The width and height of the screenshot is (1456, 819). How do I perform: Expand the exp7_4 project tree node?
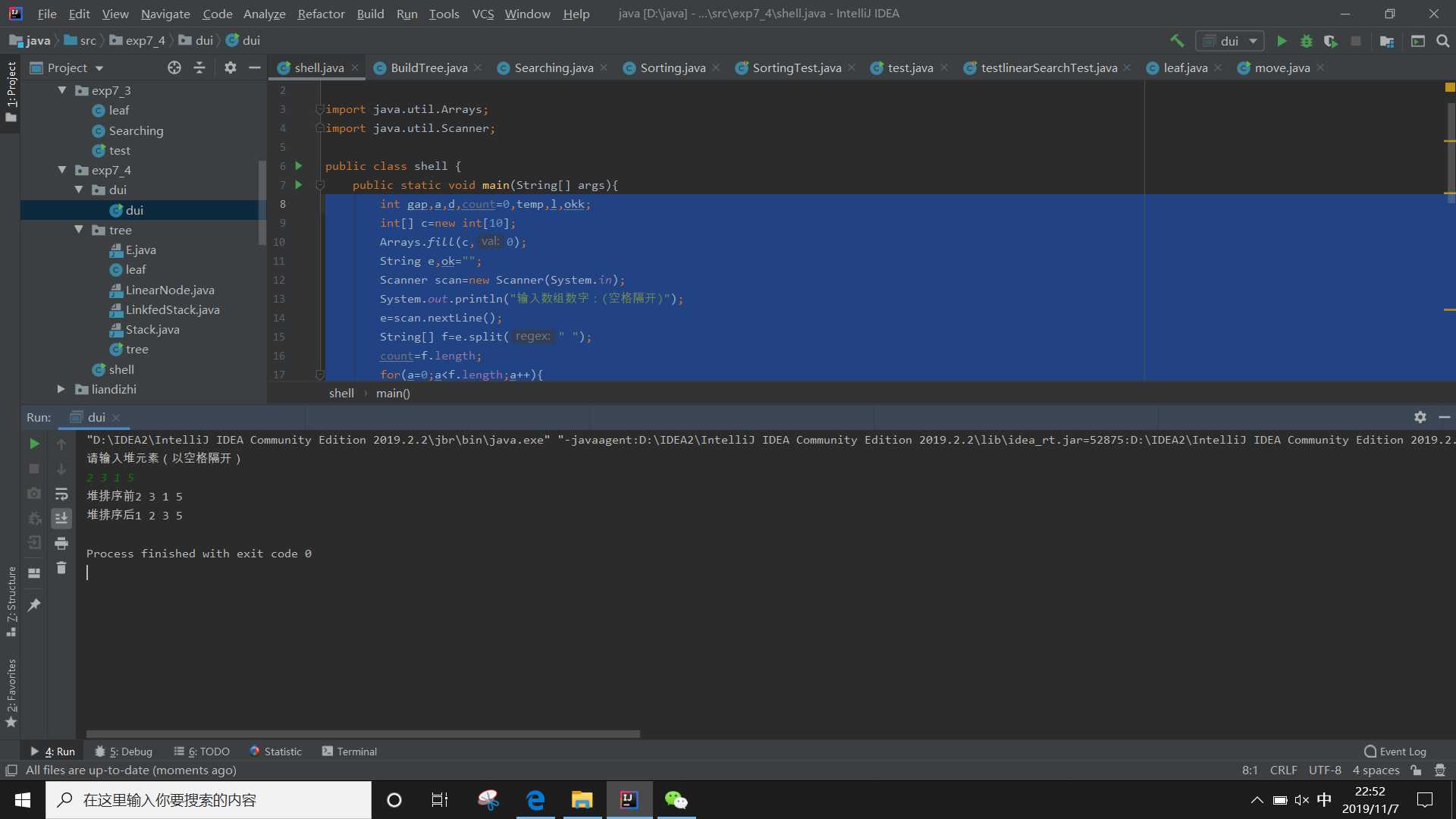62,169
